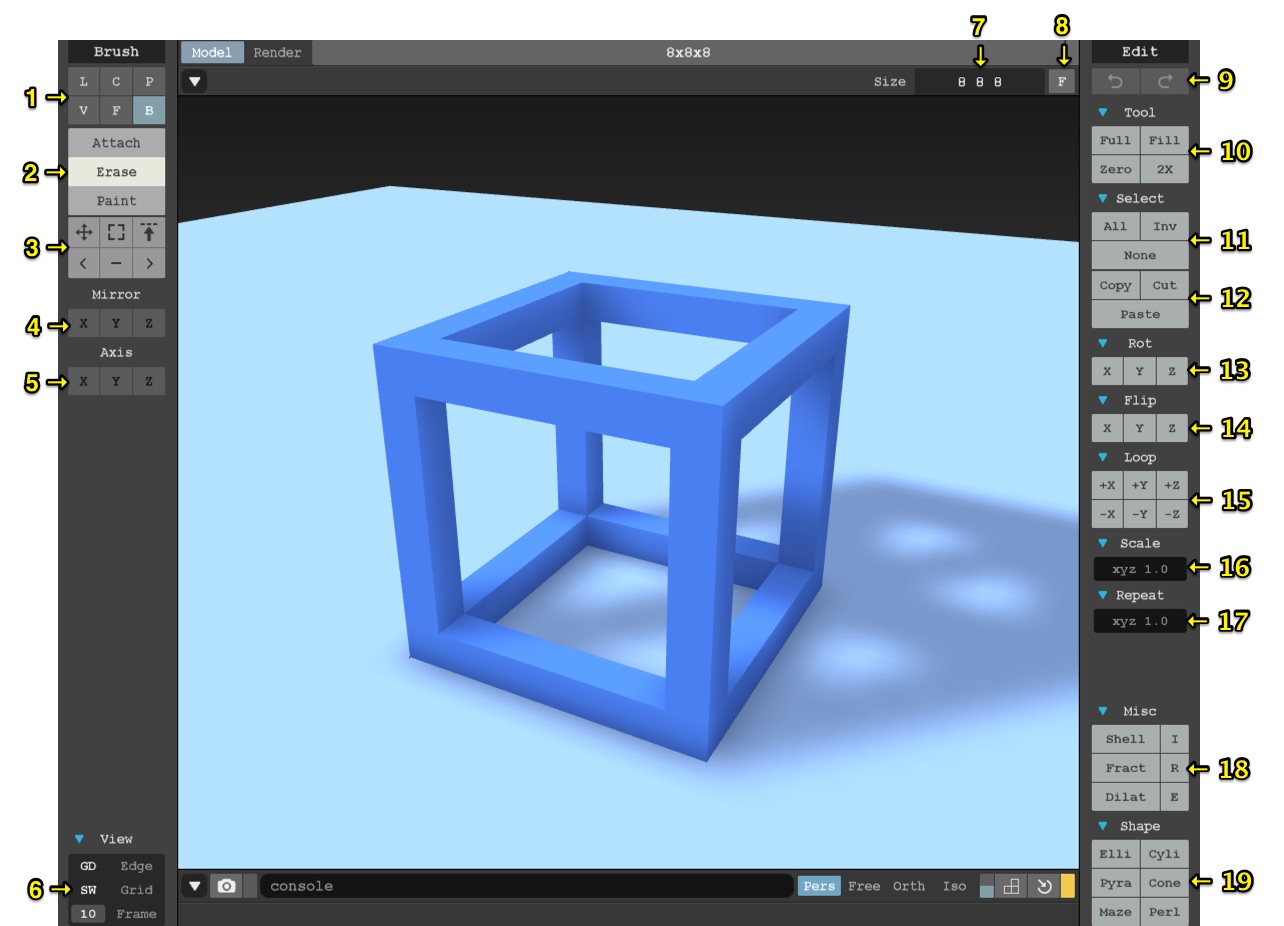Collapse the Tool section triangle

click(x=1103, y=113)
